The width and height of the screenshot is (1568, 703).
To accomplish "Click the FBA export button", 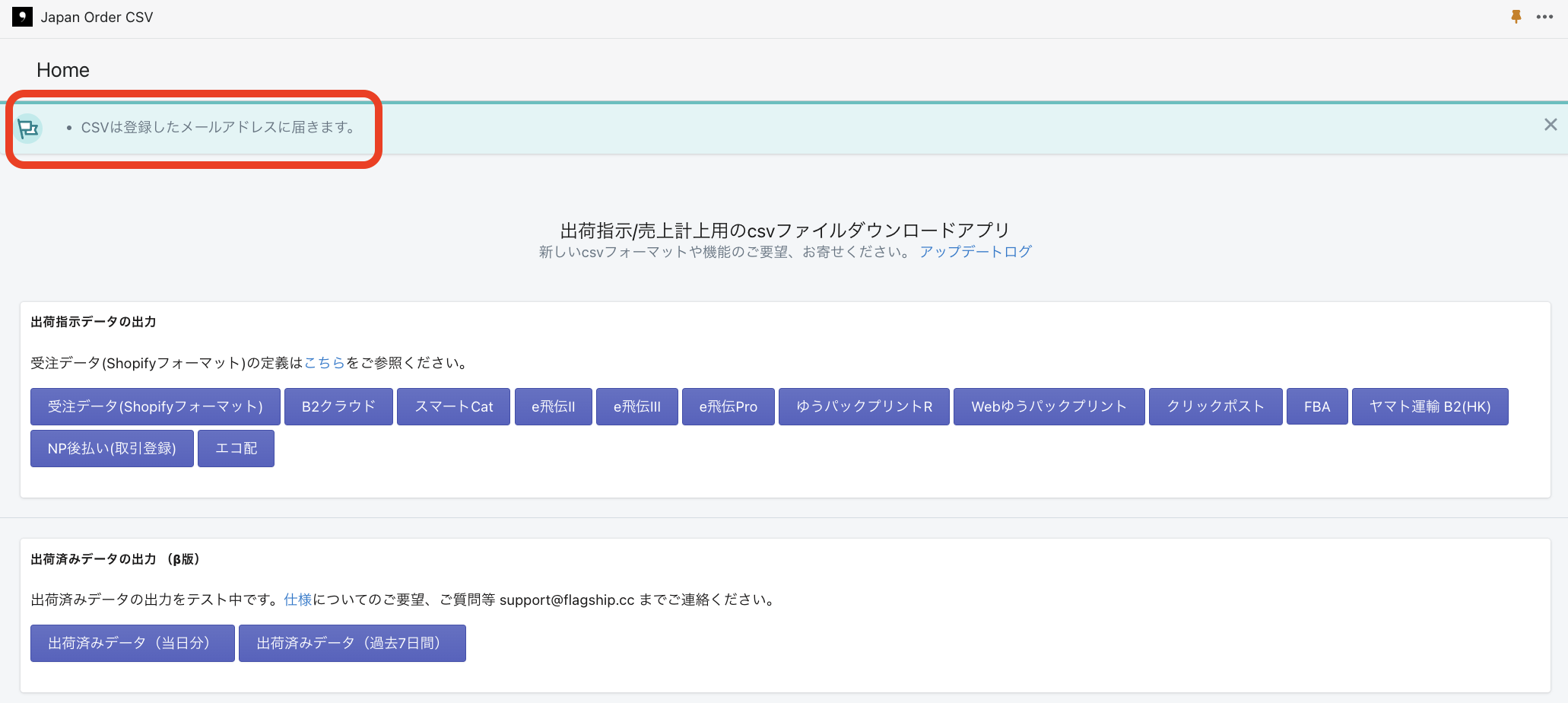I will tap(1317, 406).
